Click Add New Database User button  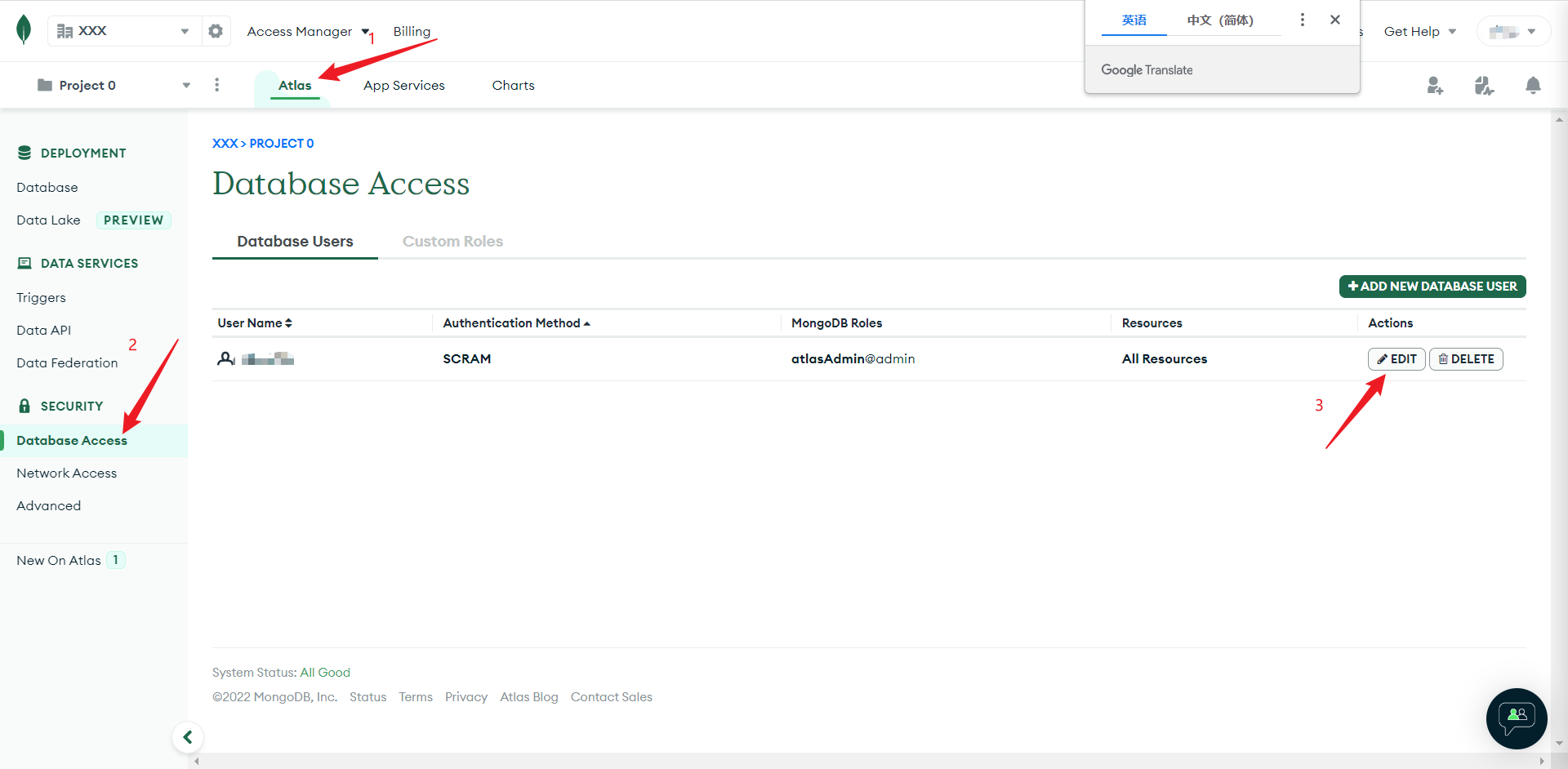[x=1432, y=287]
